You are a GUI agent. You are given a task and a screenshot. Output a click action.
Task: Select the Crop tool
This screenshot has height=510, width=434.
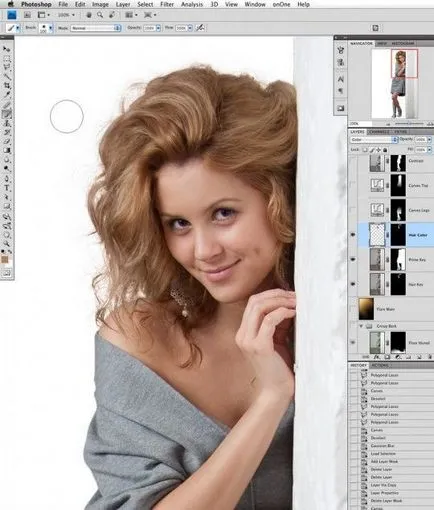pos(6,86)
